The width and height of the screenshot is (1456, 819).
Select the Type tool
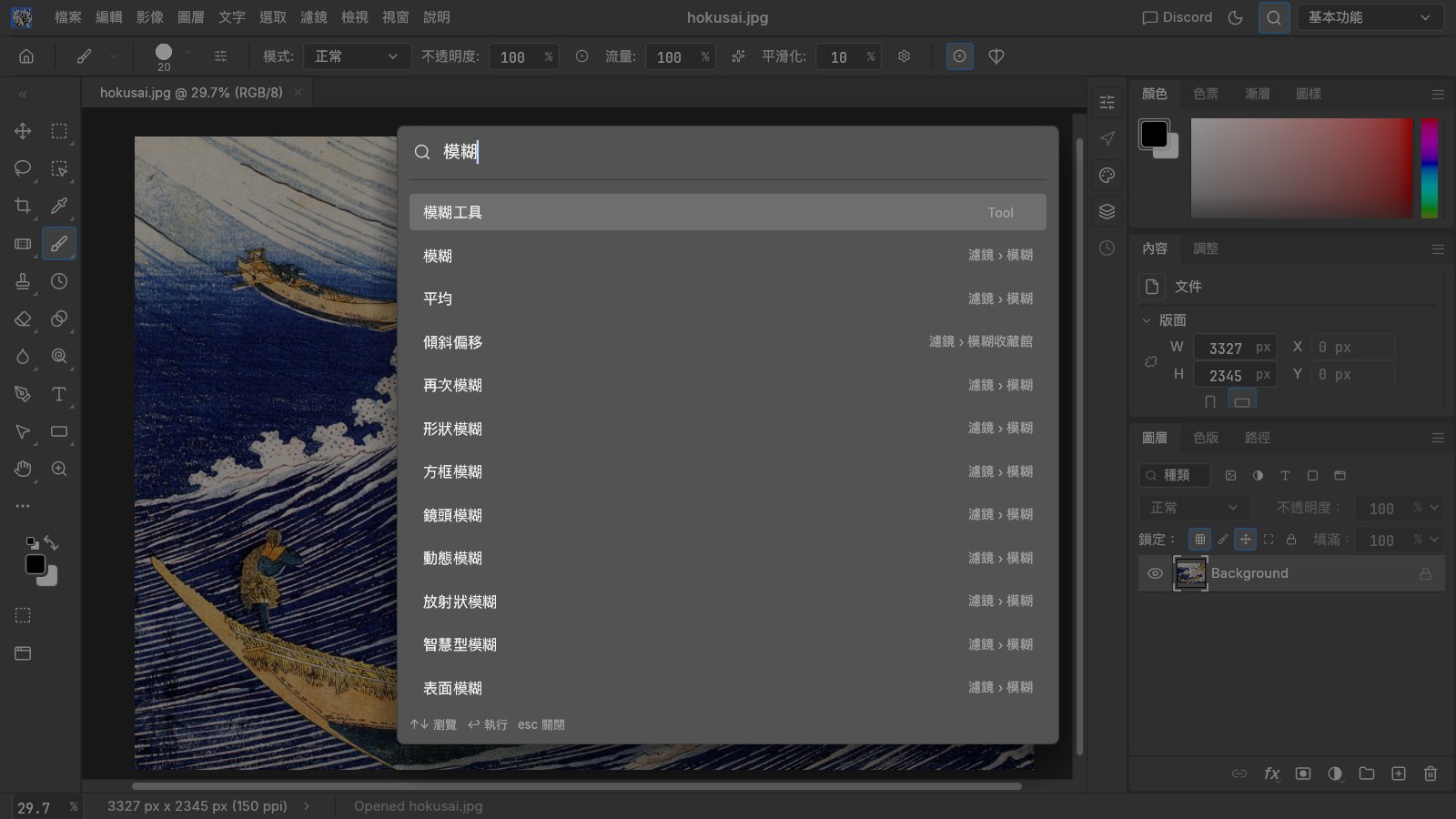click(59, 394)
